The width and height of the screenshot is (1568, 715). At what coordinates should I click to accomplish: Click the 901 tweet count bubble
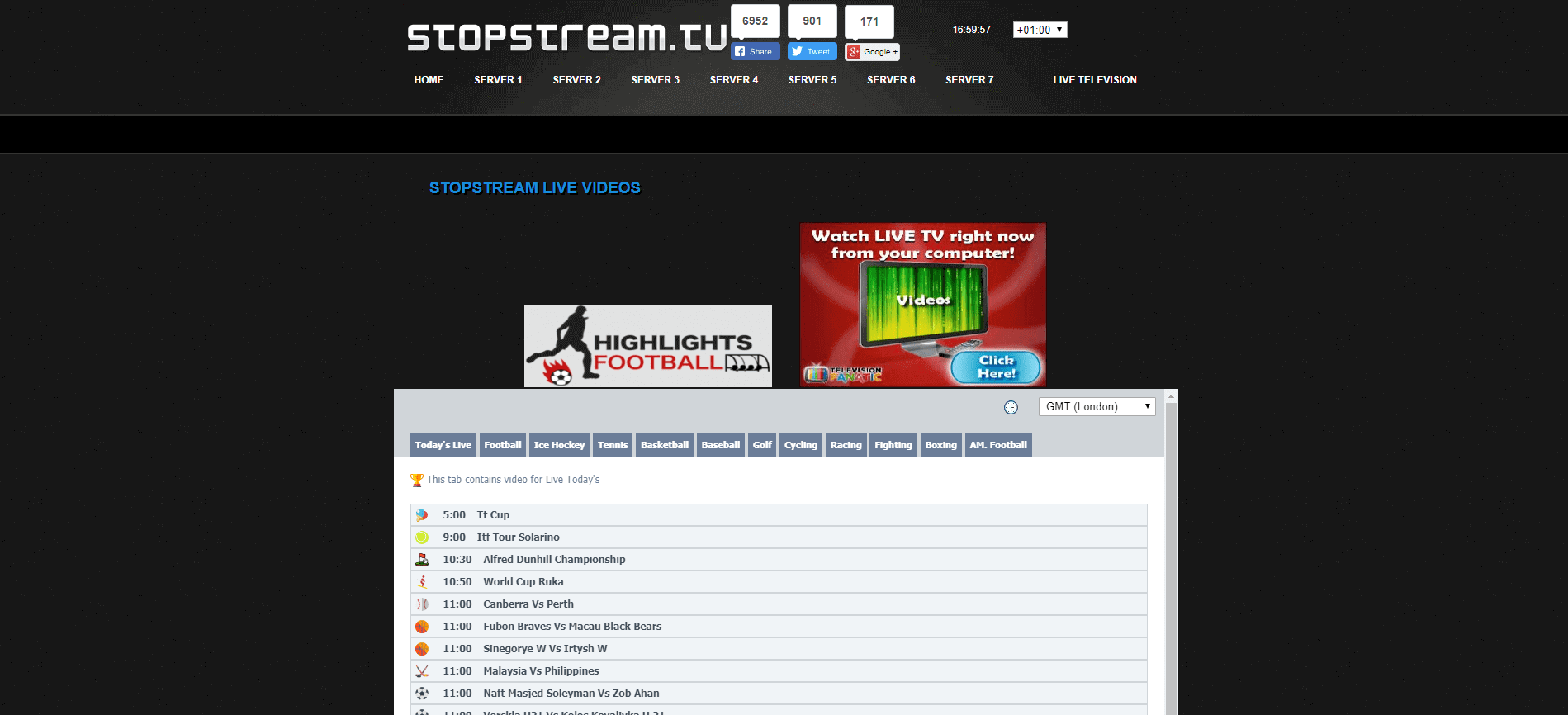pos(812,21)
